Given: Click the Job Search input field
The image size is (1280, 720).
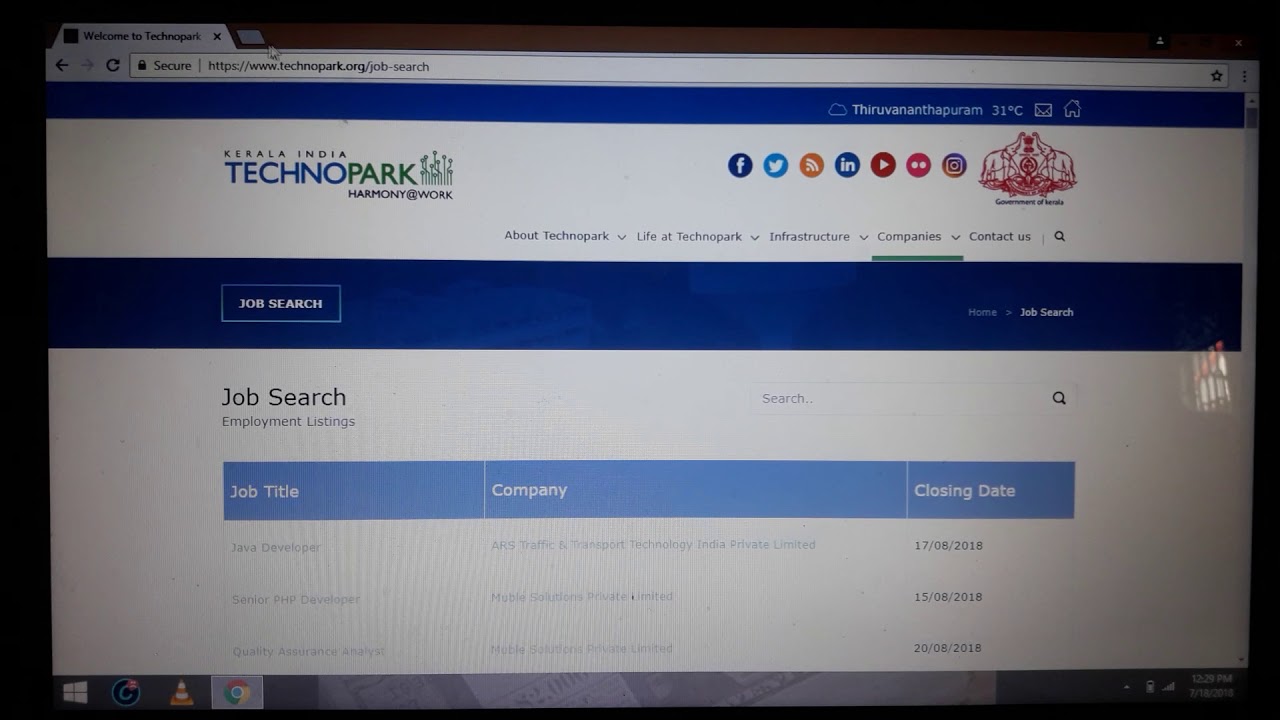Looking at the screenshot, I should 912,398.
